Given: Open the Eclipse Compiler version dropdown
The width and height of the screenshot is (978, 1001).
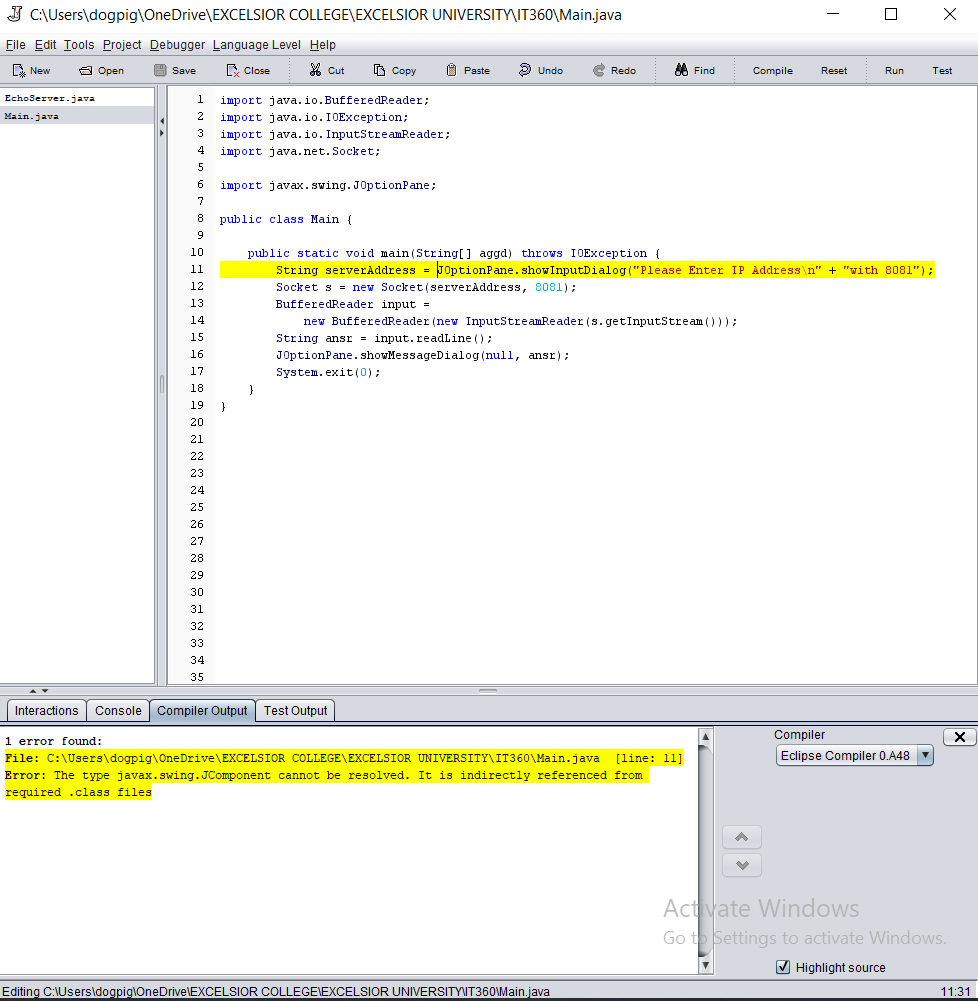Looking at the screenshot, I should tap(924, 755).
